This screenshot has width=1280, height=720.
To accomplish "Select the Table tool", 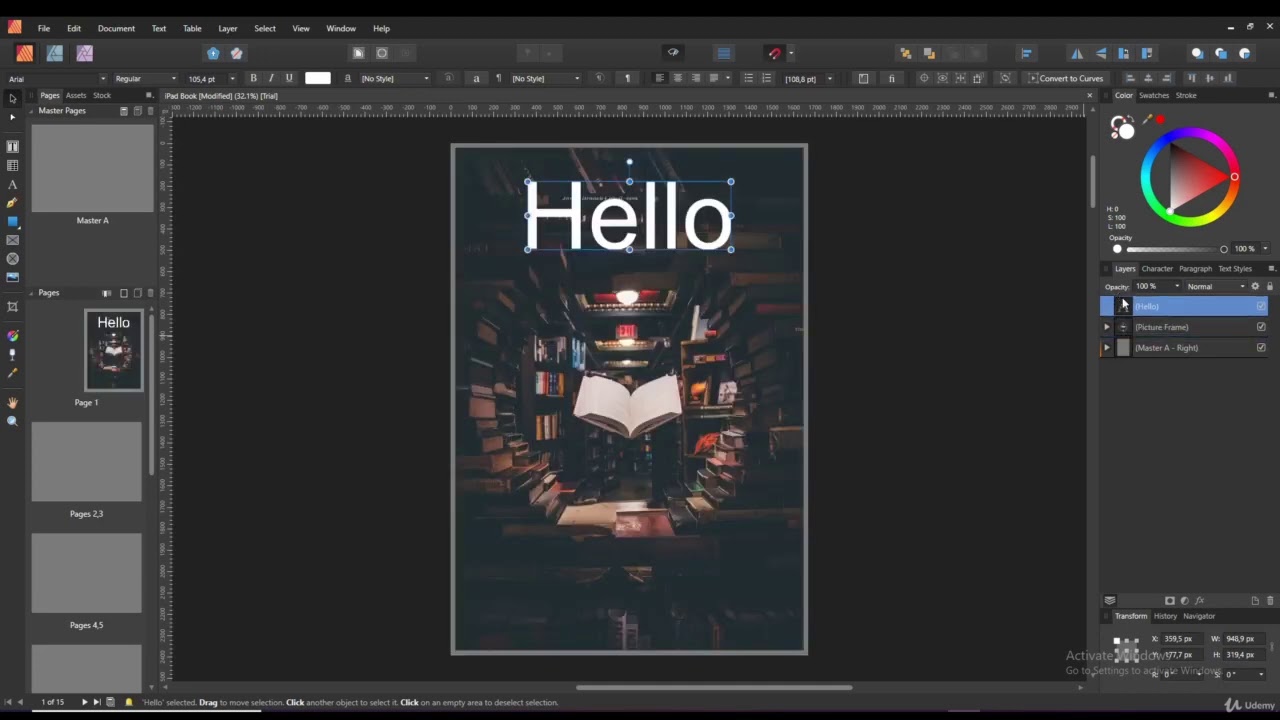I will 12,165.
